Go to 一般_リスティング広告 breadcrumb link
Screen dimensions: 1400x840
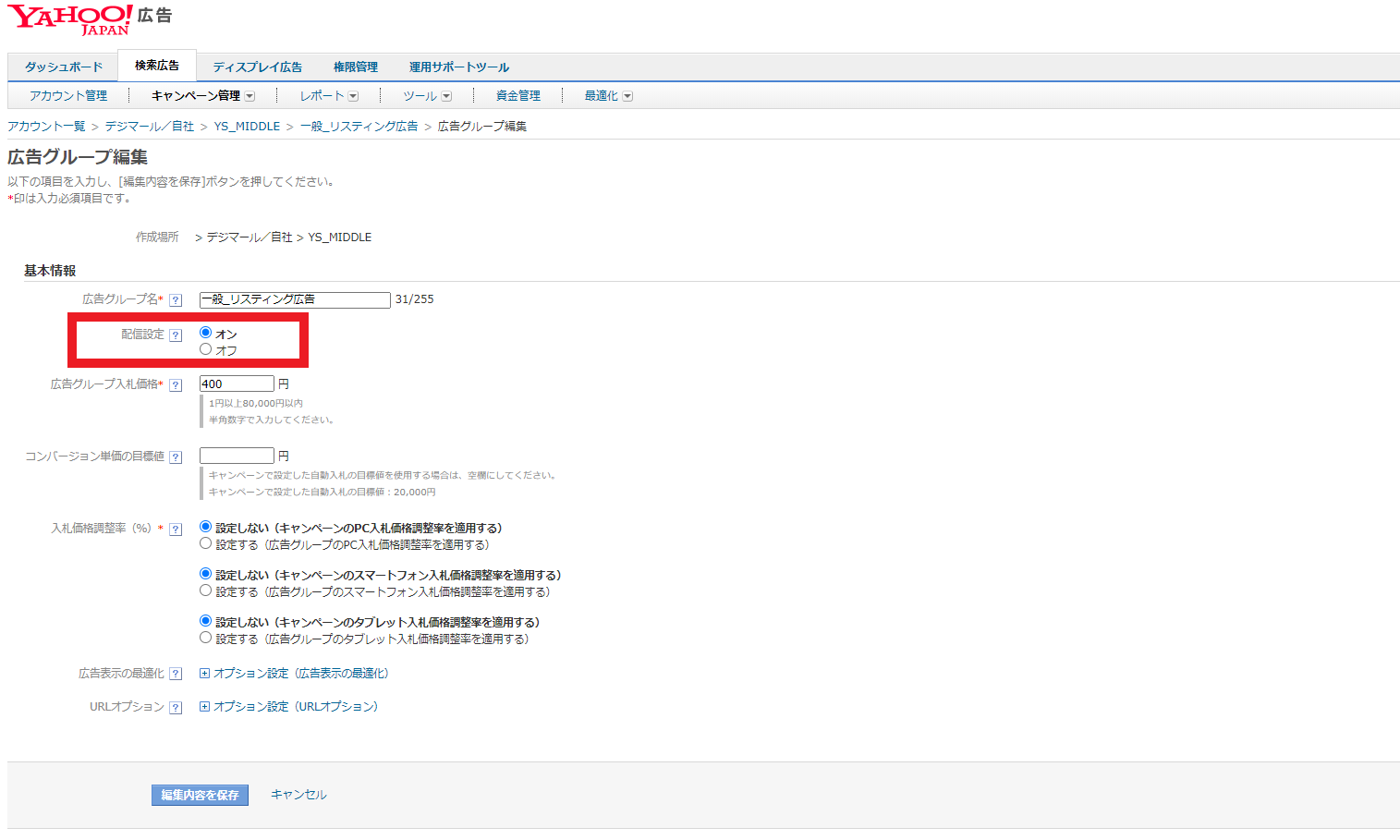359,127
